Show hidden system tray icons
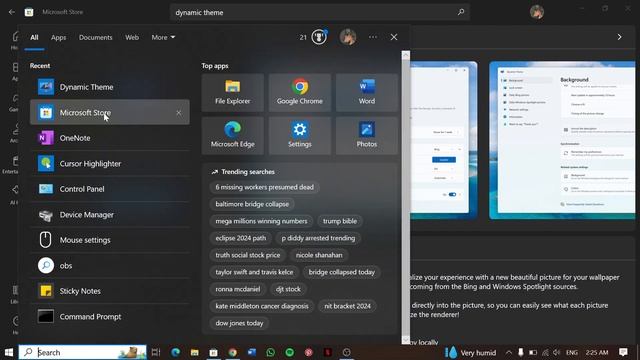This screenshot has width=640, height=360. click(509, 352)
